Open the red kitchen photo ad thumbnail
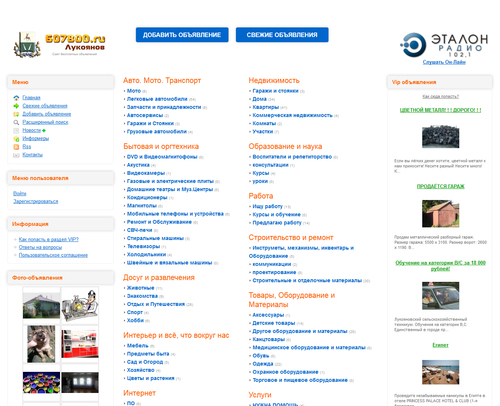This screenshot has width=500, height=406. point(80,344)
